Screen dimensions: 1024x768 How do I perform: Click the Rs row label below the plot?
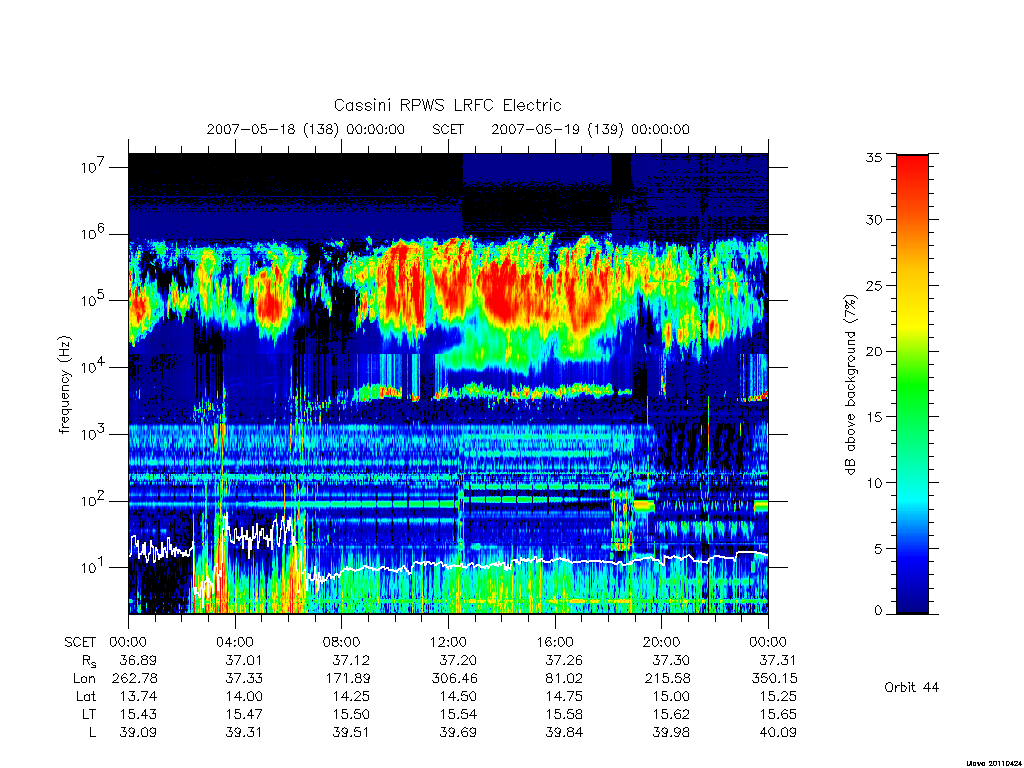pos(88,661)
